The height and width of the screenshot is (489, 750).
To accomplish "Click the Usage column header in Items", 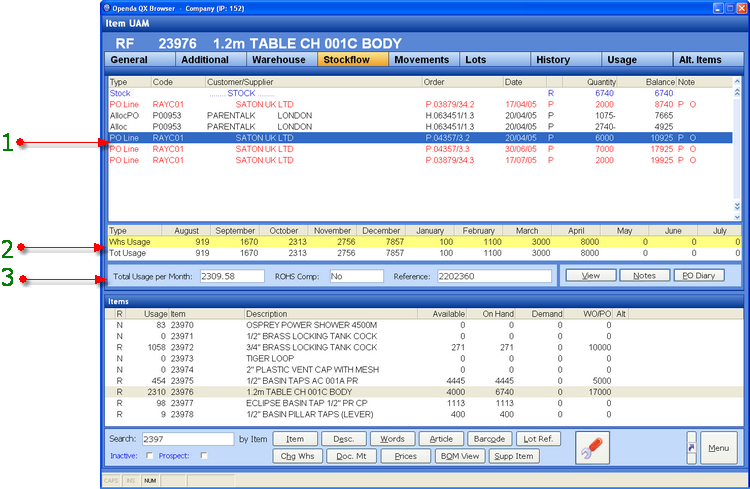I will 148,314.
